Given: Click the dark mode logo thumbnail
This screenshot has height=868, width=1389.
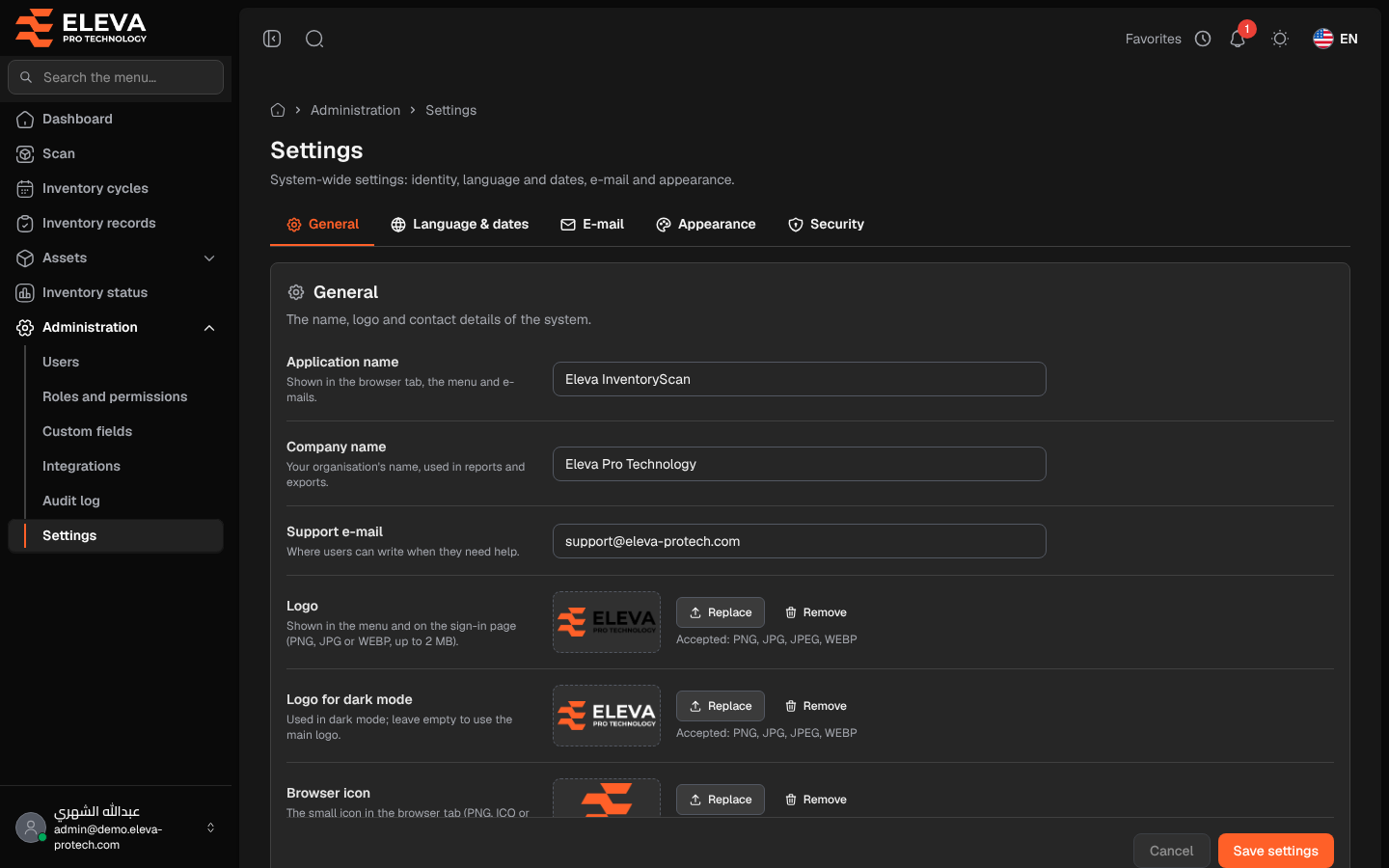Looking at the screenshot, I should click(607, 716).
